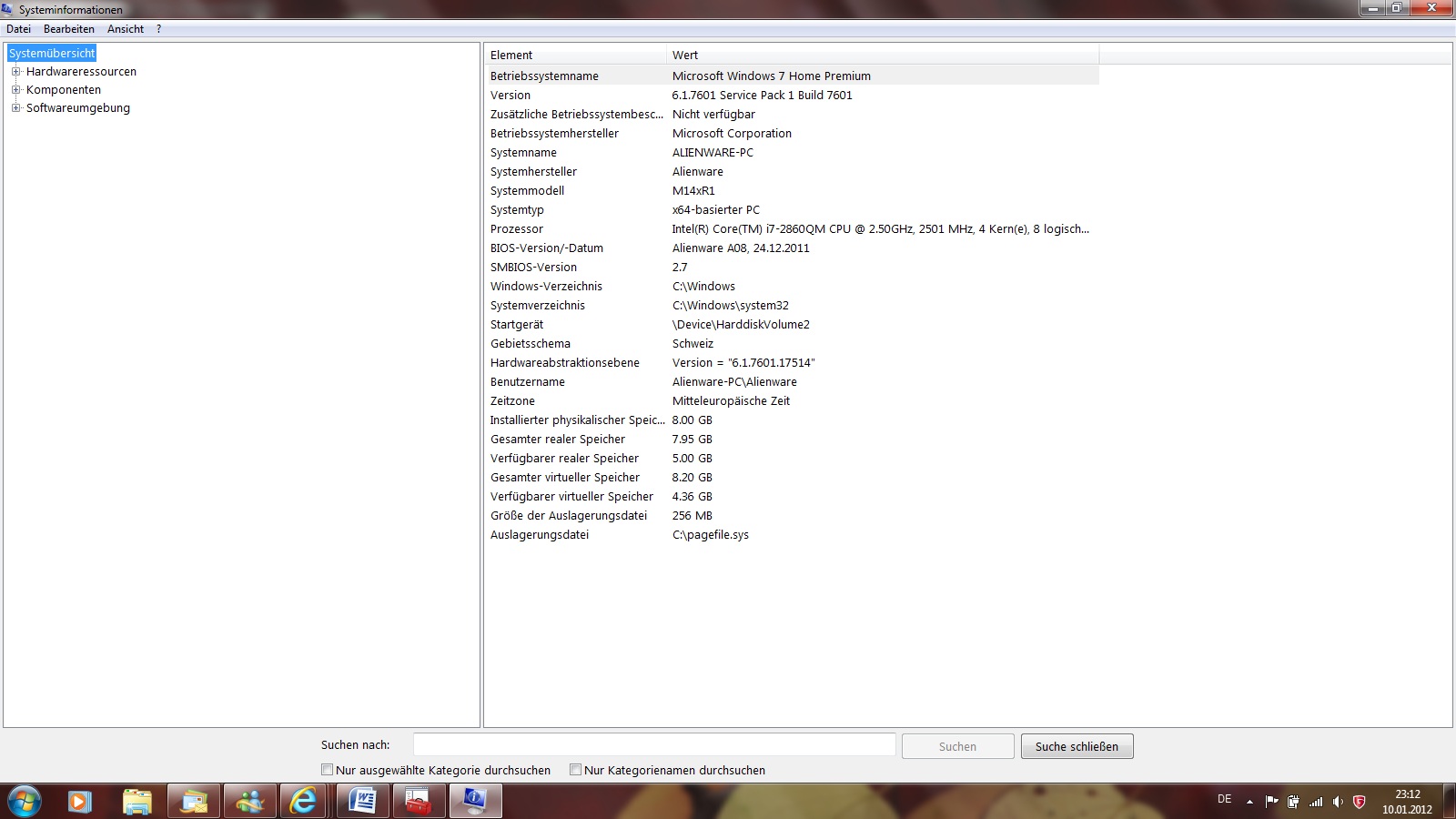Select the Hardwareabstraktionsebene row label
This screenshot has width=1456, height=819.
point(565,363)
